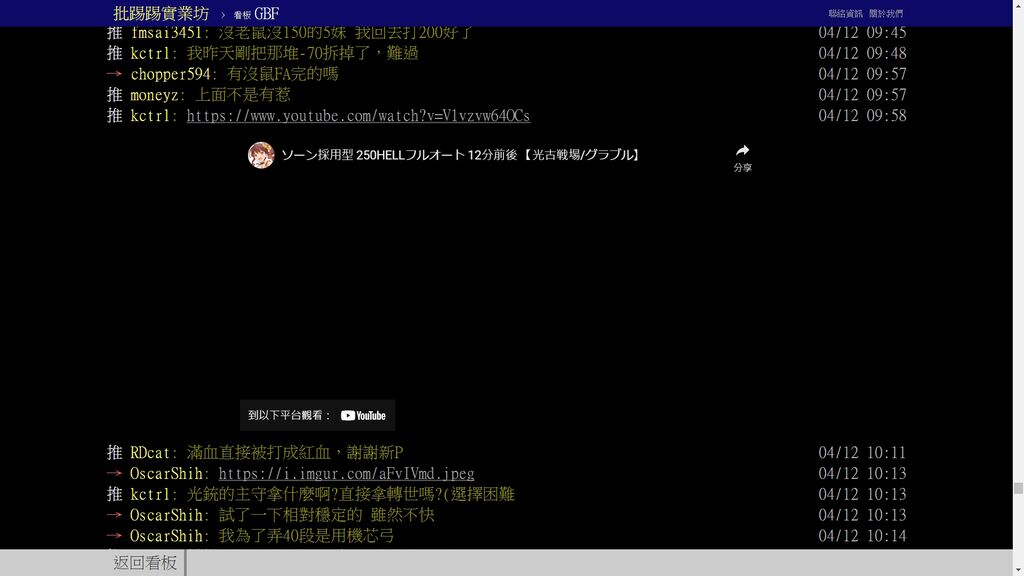Screen dimensions: 1024x576
Task: Click username RDcat
Action: (152, 453)
